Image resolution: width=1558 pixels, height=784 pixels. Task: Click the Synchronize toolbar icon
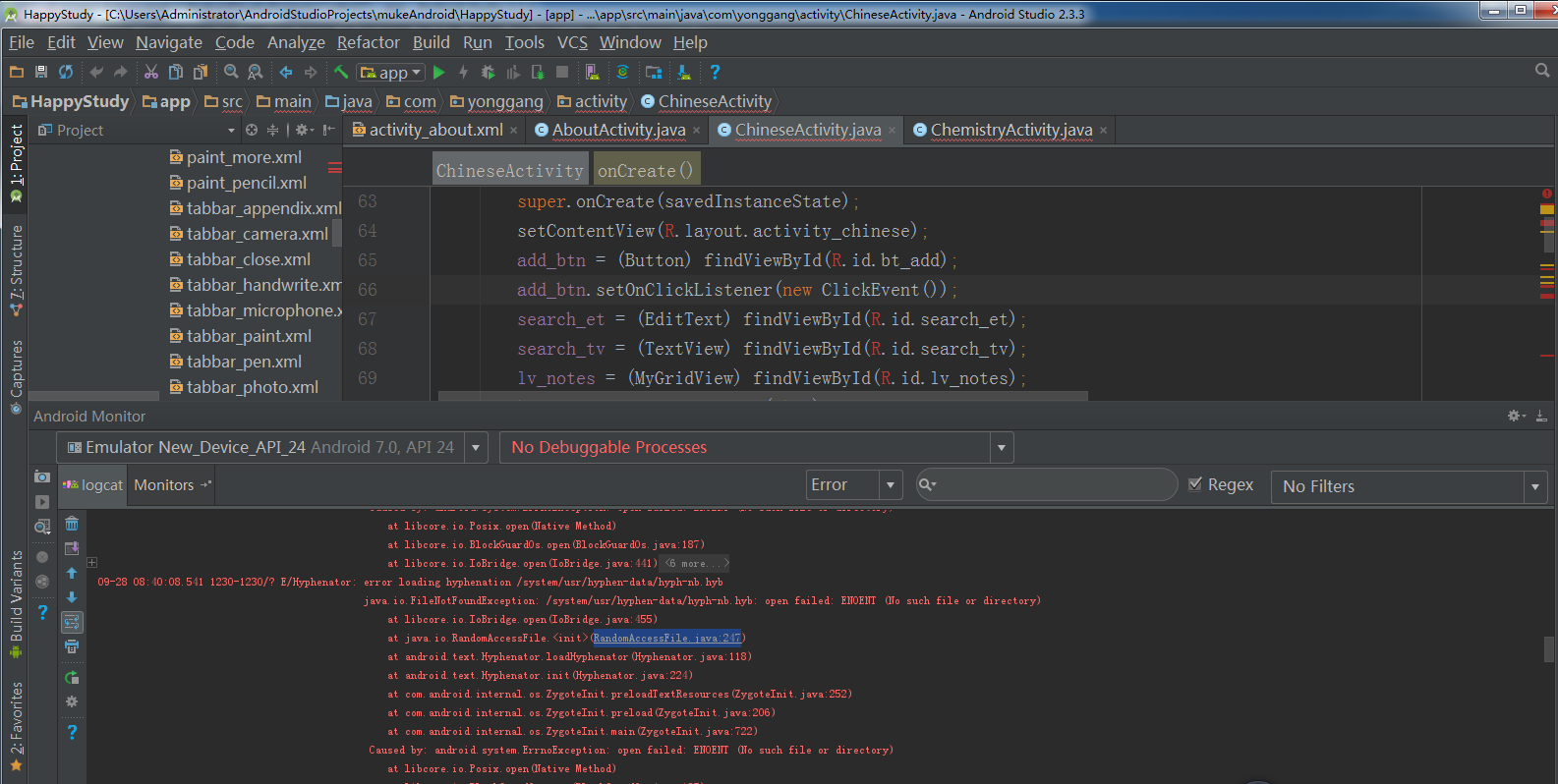pyautogui.click(x=66, y=72)
